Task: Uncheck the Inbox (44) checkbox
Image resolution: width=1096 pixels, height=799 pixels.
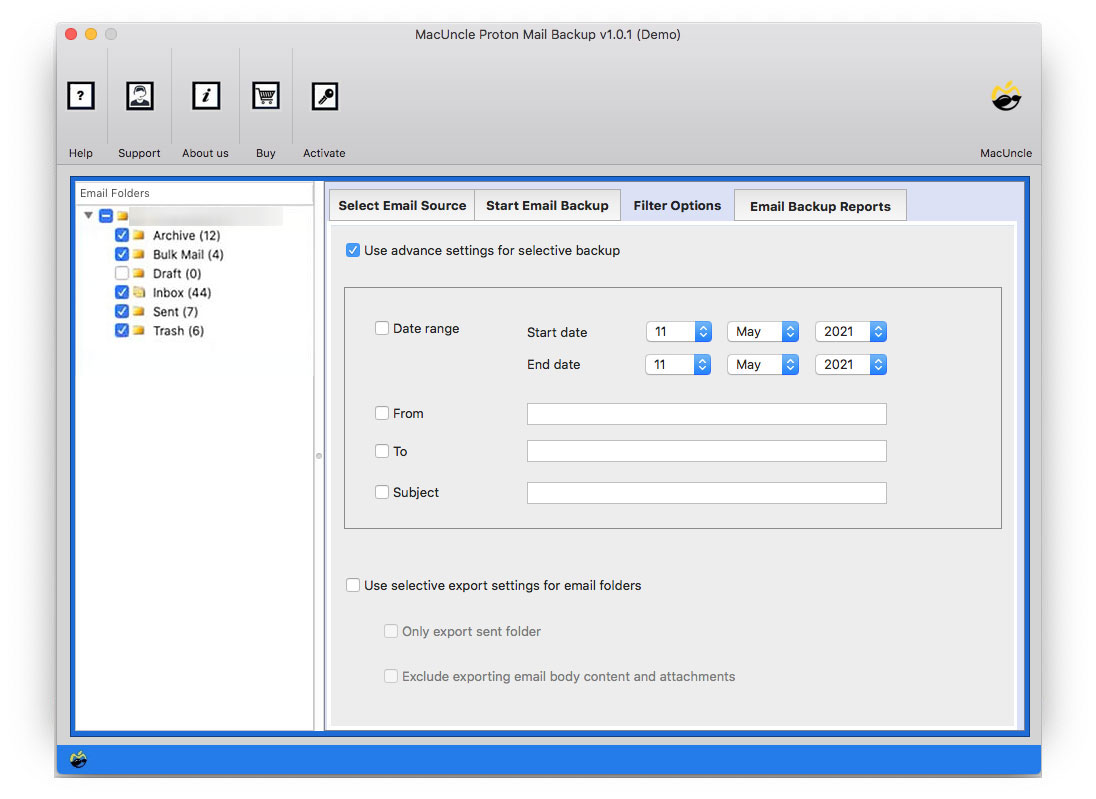Action: tap(122, 292)
